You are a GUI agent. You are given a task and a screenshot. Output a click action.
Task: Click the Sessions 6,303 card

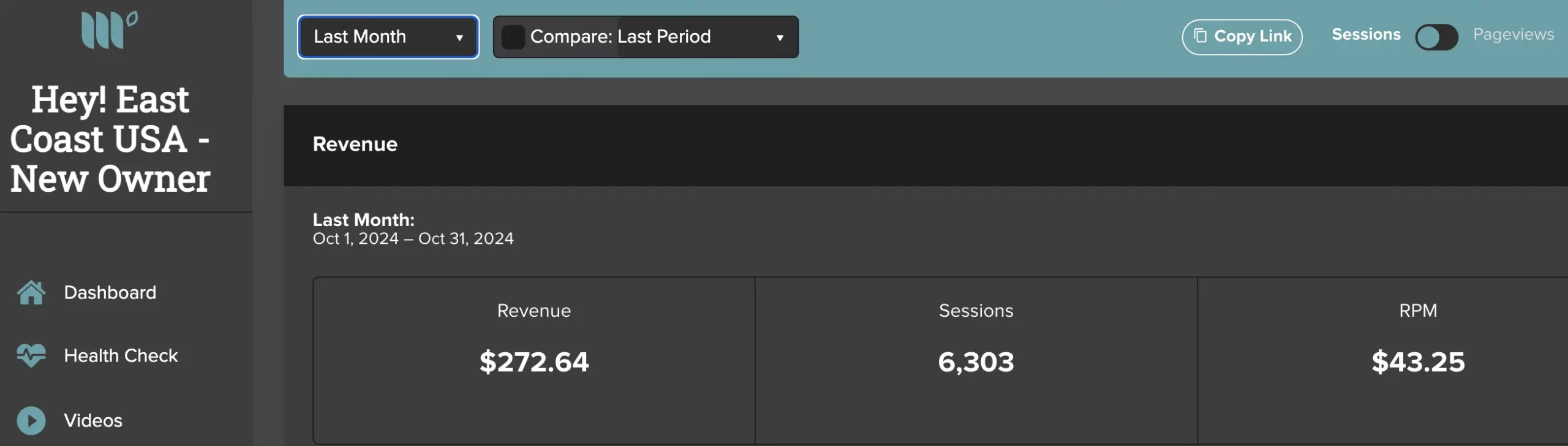[x=976, y=360]
